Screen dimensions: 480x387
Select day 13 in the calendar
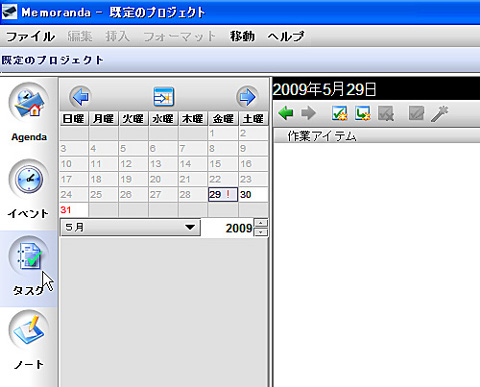click(x=163, y=164)
